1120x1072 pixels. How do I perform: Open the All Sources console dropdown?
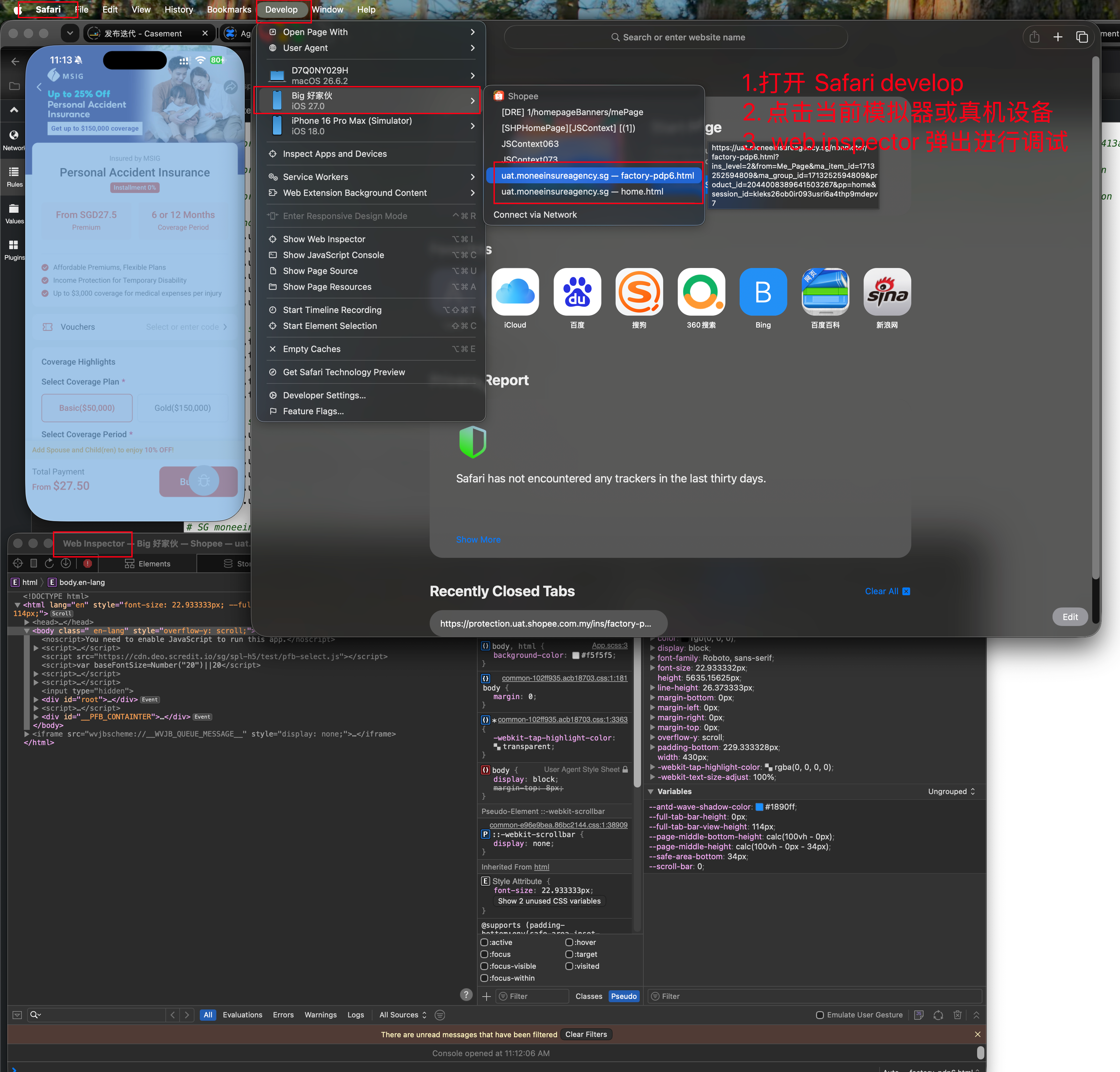403,1015
